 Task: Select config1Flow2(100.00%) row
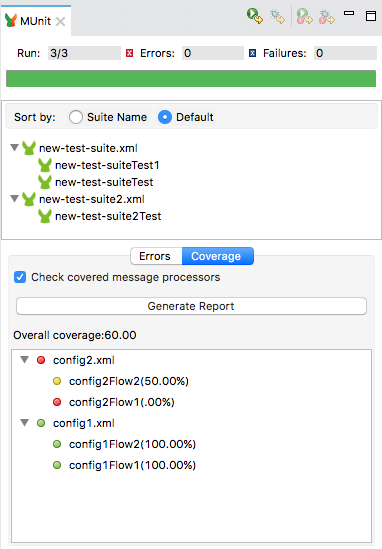coord(132,444)
